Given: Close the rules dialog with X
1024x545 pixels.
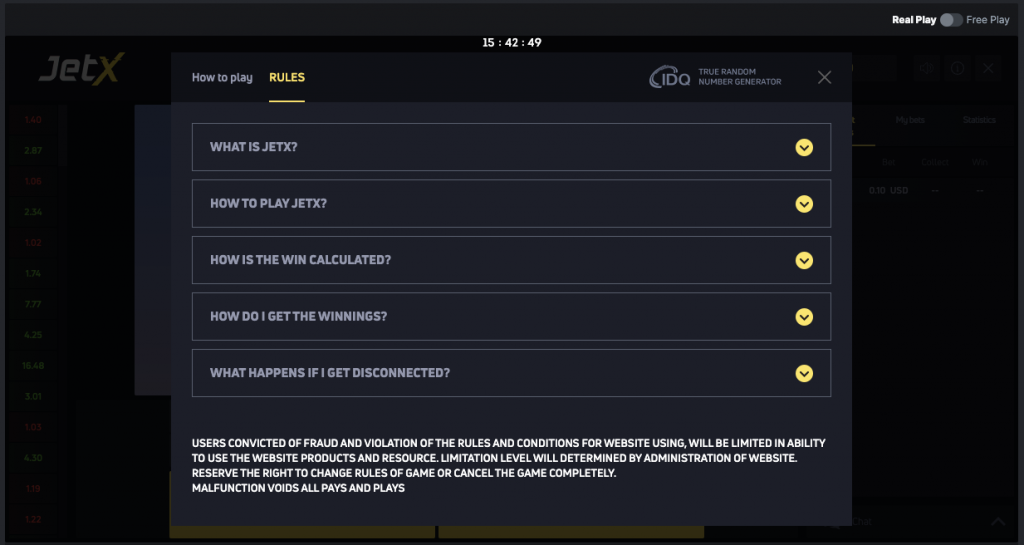Looking at the screenshot, I should pos(824,77).
